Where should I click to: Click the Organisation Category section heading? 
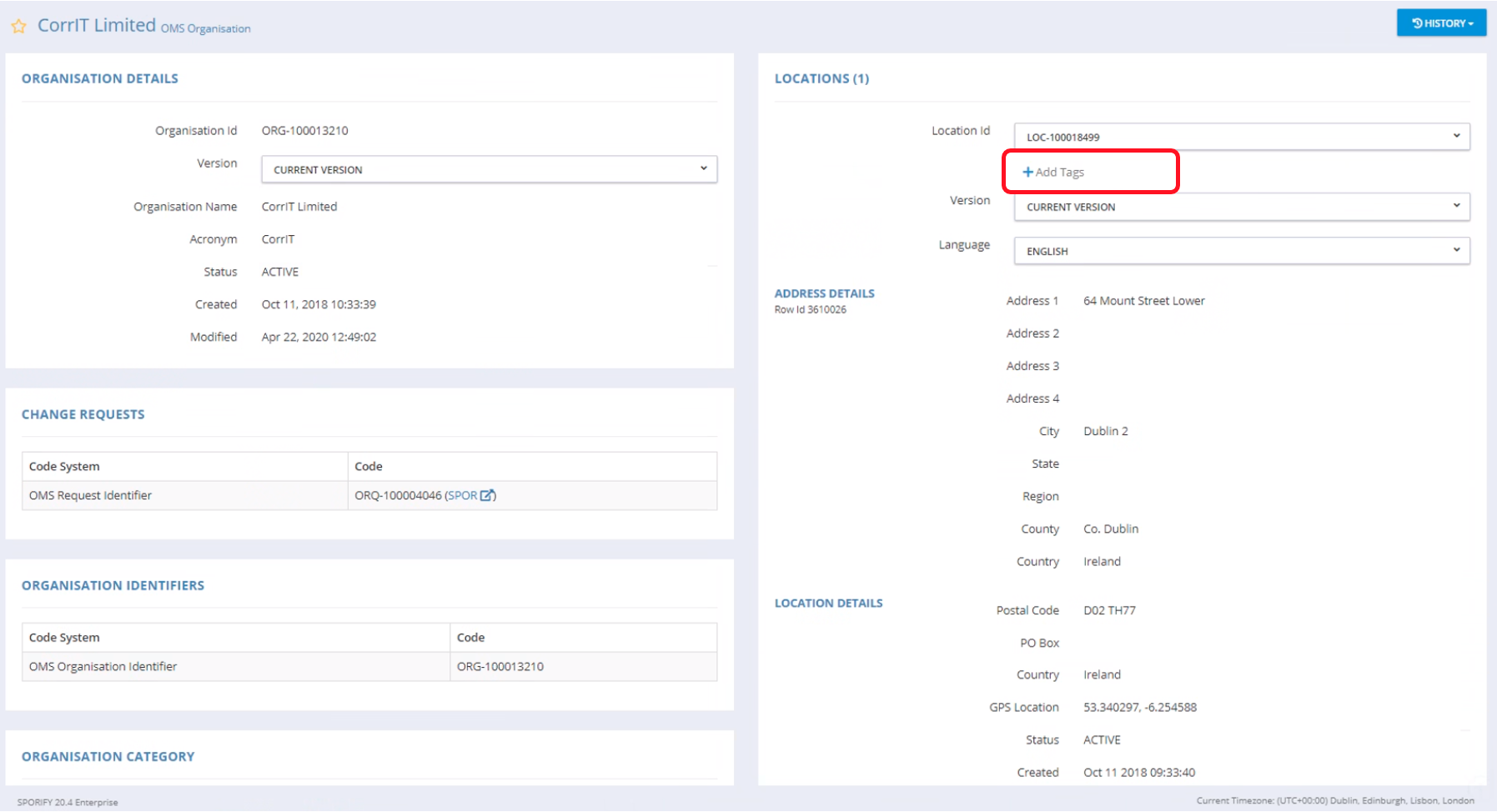pyautogui.click(x=108, y=756)
